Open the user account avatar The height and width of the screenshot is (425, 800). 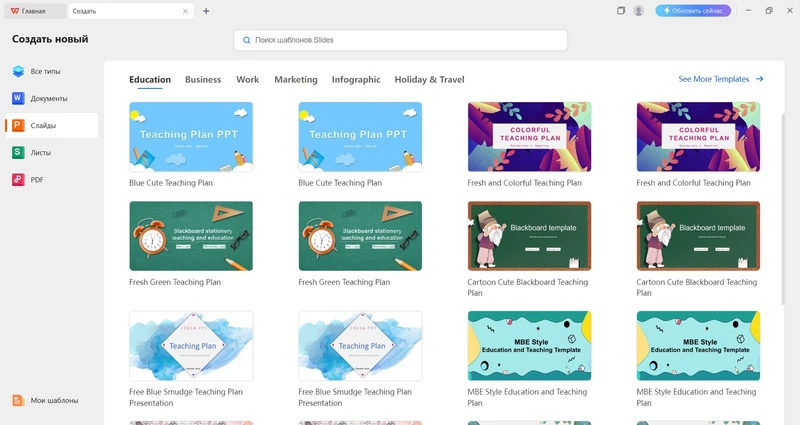[x=638, y=11]
